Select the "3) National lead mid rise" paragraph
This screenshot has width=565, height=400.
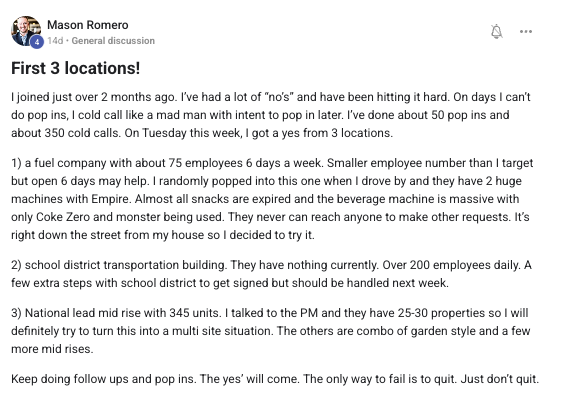click(x=271, y=331)
